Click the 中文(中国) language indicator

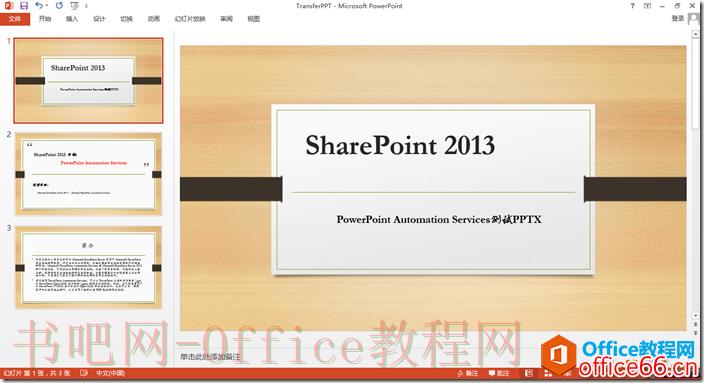pos(110,373)
